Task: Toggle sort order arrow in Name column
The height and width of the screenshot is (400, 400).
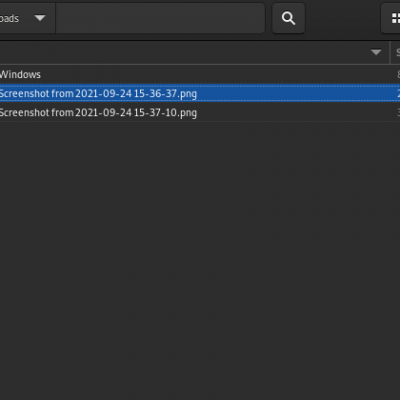Action: click(376, 52)
